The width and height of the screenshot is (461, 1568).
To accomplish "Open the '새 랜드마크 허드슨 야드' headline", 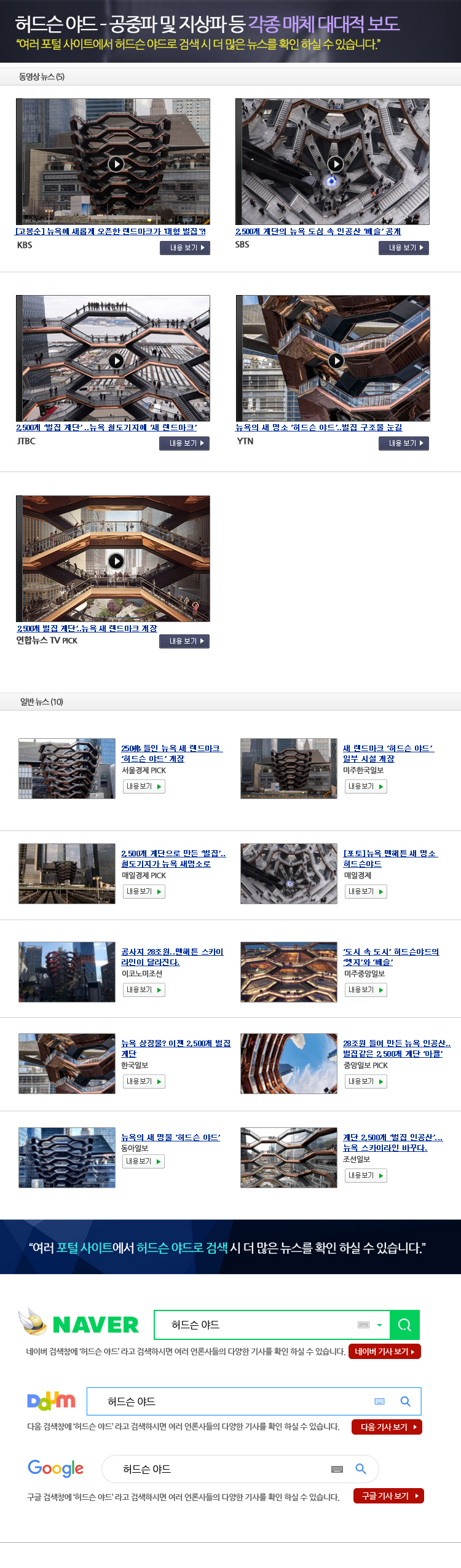I will [x=388, y=754].
